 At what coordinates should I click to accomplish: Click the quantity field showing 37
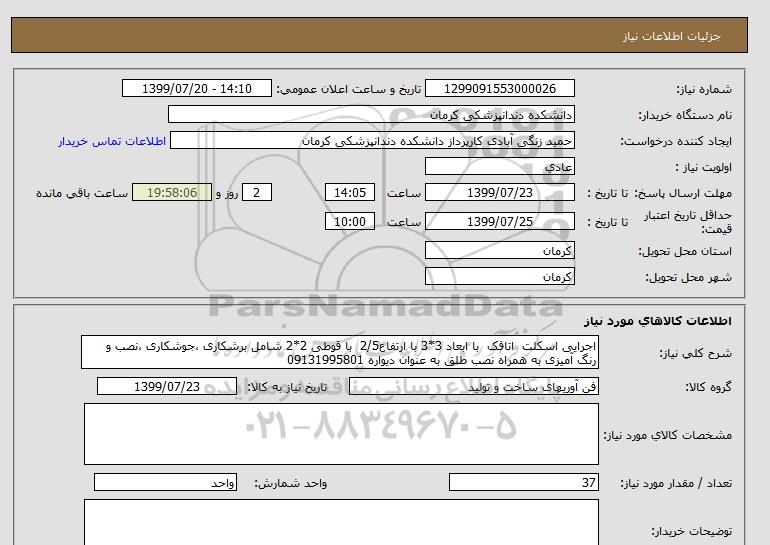(523, 483)
